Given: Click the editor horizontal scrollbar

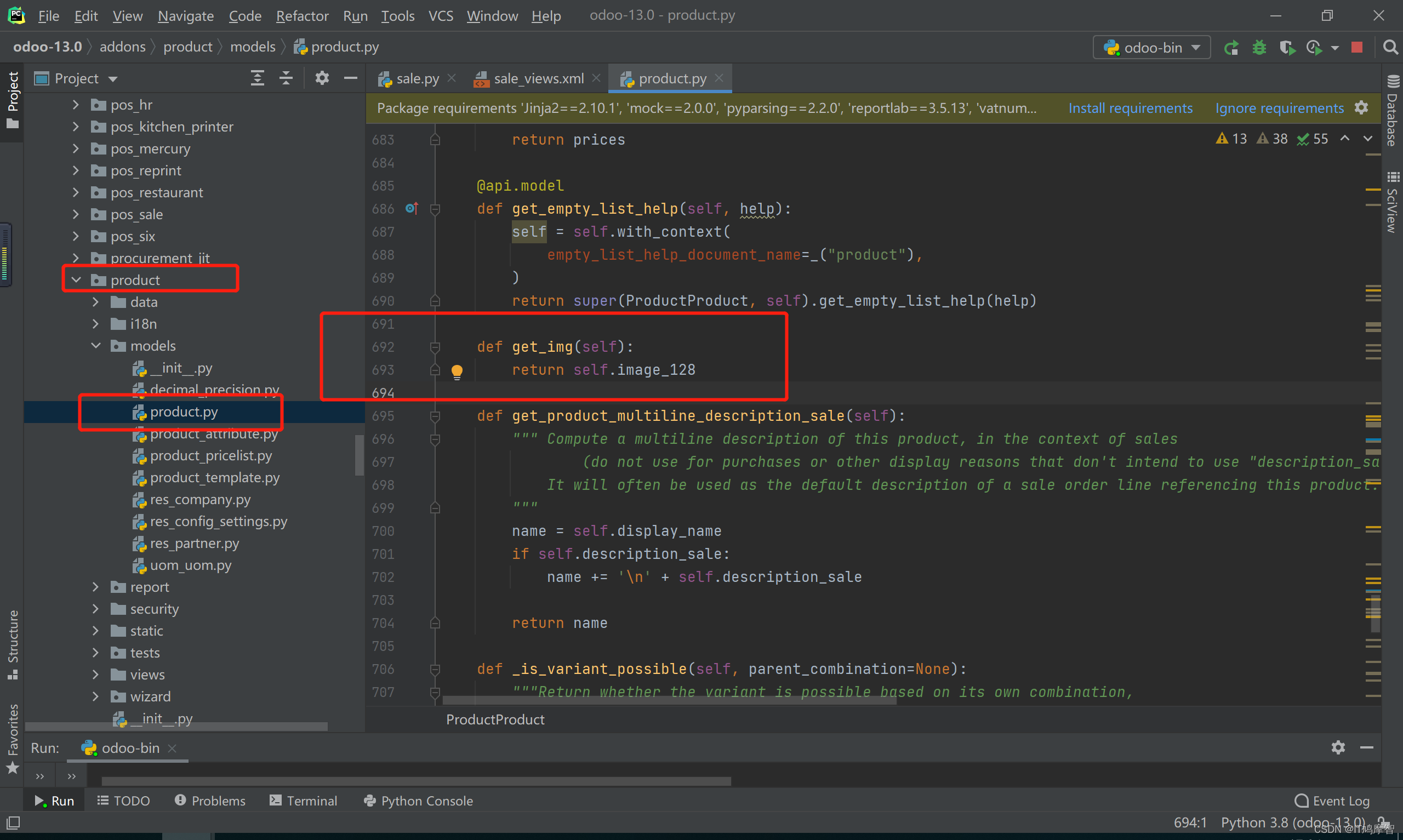Looking at the screenshot, I should point(669,700).
